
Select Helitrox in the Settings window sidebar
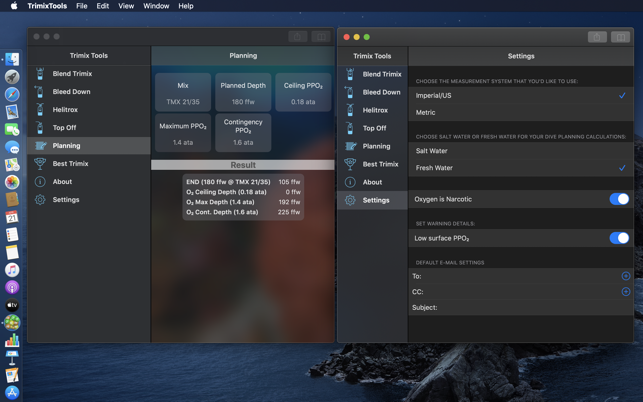click(372, 110)
